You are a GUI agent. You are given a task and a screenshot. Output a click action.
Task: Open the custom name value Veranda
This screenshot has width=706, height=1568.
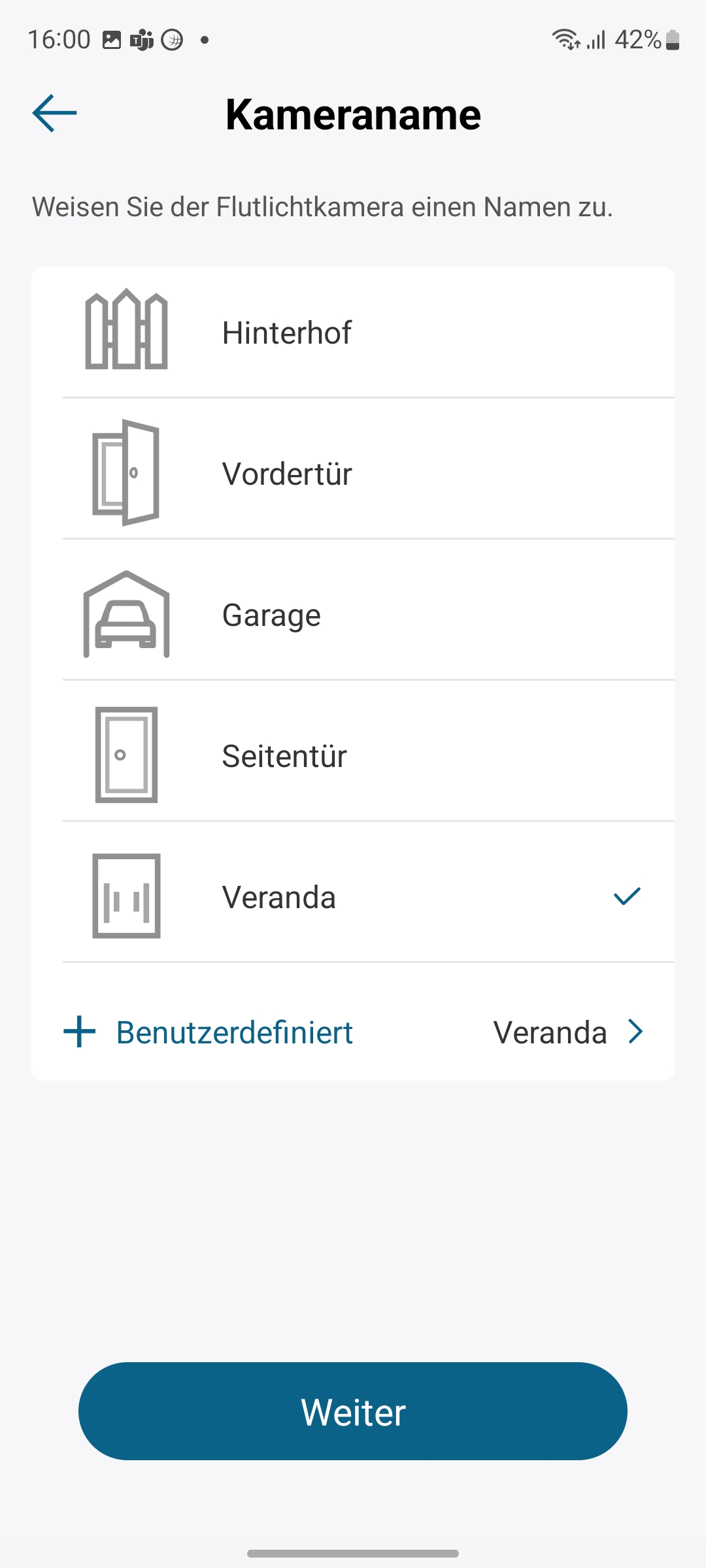pyautogui.click(x=550, y=1032)
